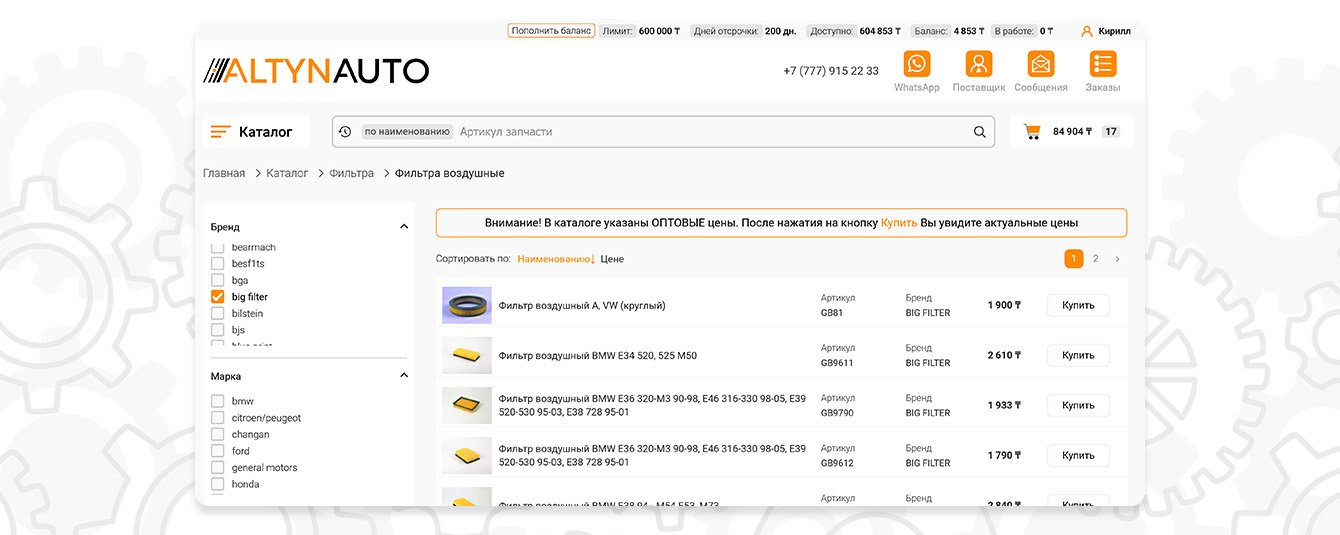The height and width of the screenshot is (535, 1340).
Task: Click Пополнить баланс button
Action: click(551, 31)
